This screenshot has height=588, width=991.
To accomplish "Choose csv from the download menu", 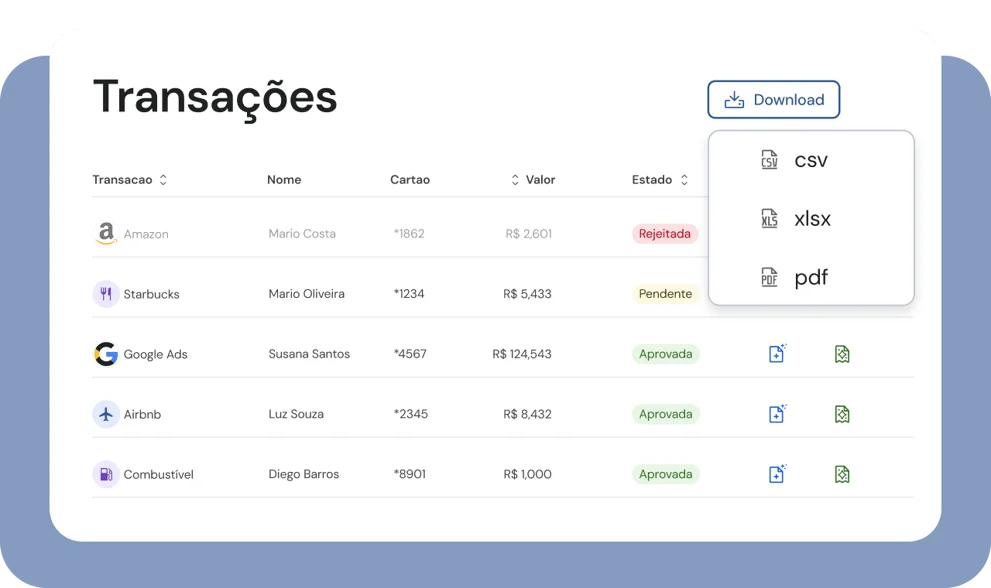I will pos(810,161).
